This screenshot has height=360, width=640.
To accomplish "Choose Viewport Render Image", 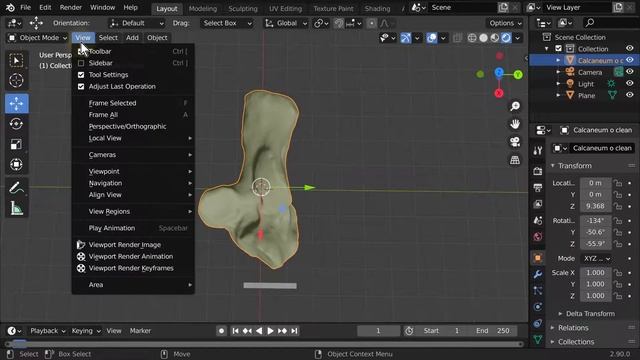I will (x=133, y=245).
